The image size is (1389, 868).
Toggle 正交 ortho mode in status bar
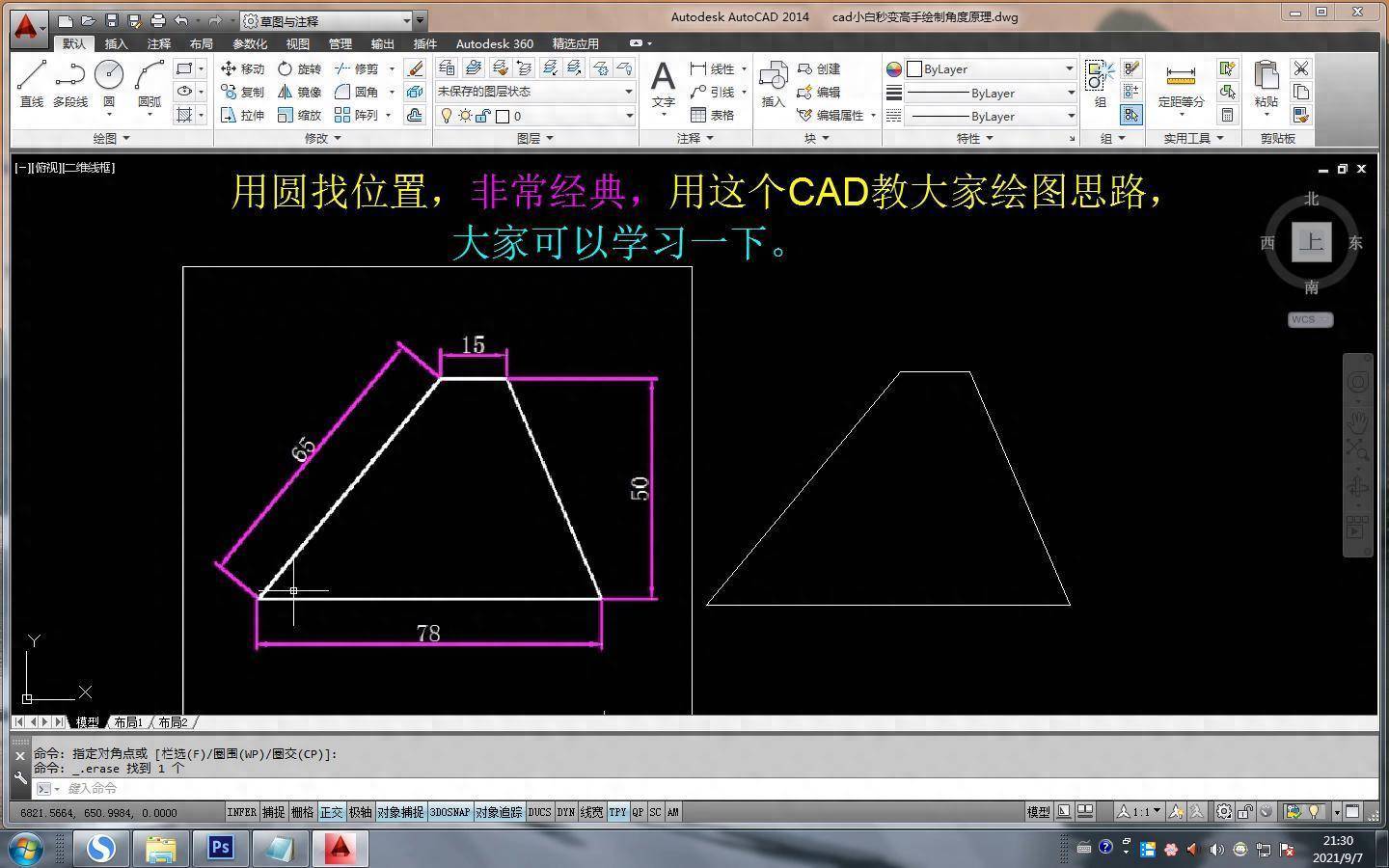(x=331, y=812)
